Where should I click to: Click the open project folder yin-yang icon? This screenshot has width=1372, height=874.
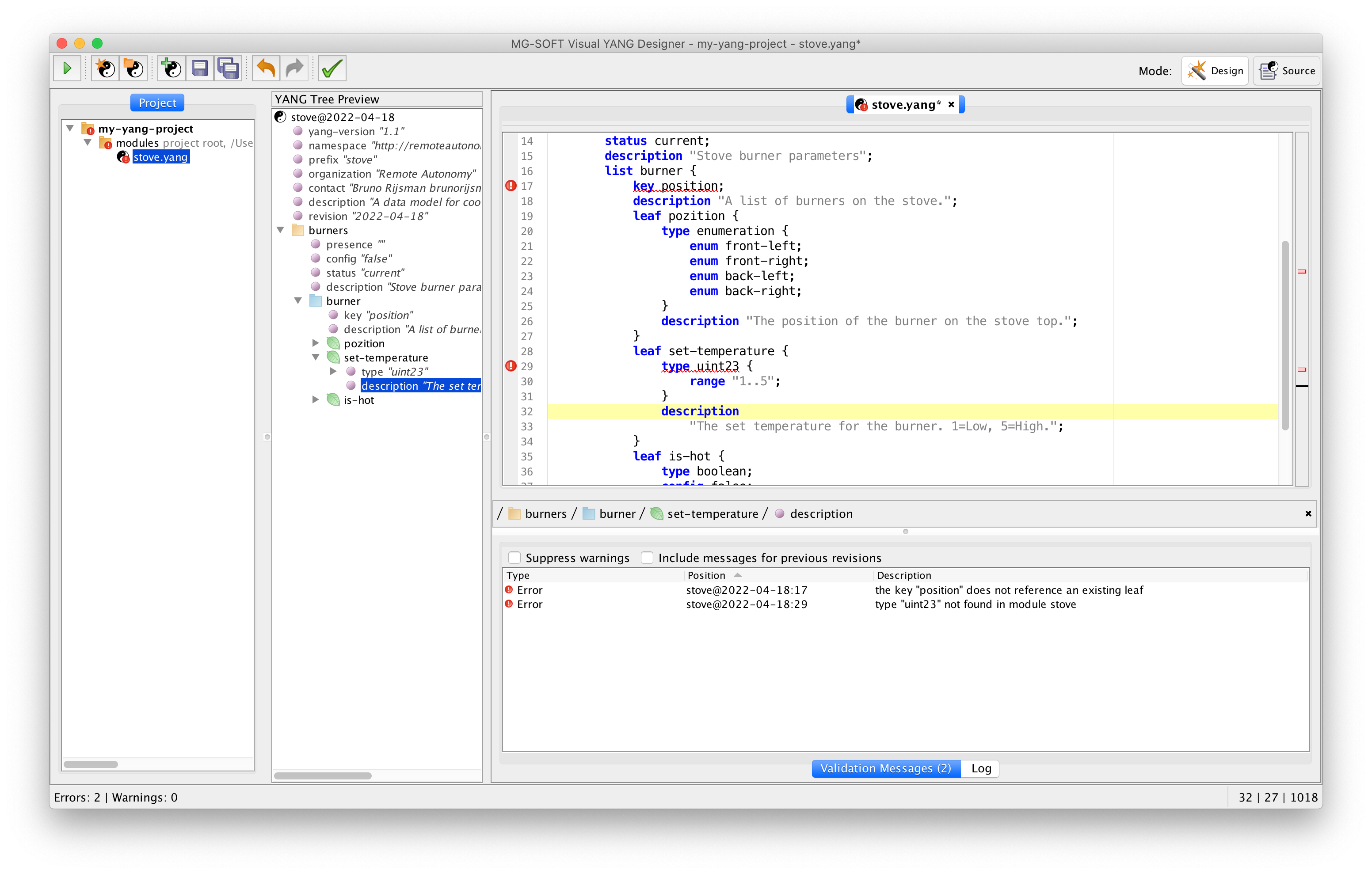tap(134, 69)
